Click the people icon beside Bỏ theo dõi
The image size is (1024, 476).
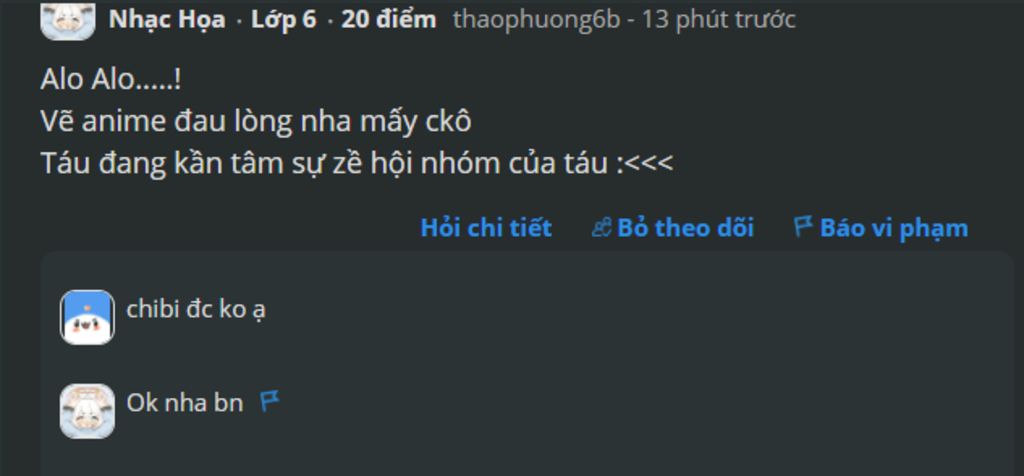click(601, 228)
